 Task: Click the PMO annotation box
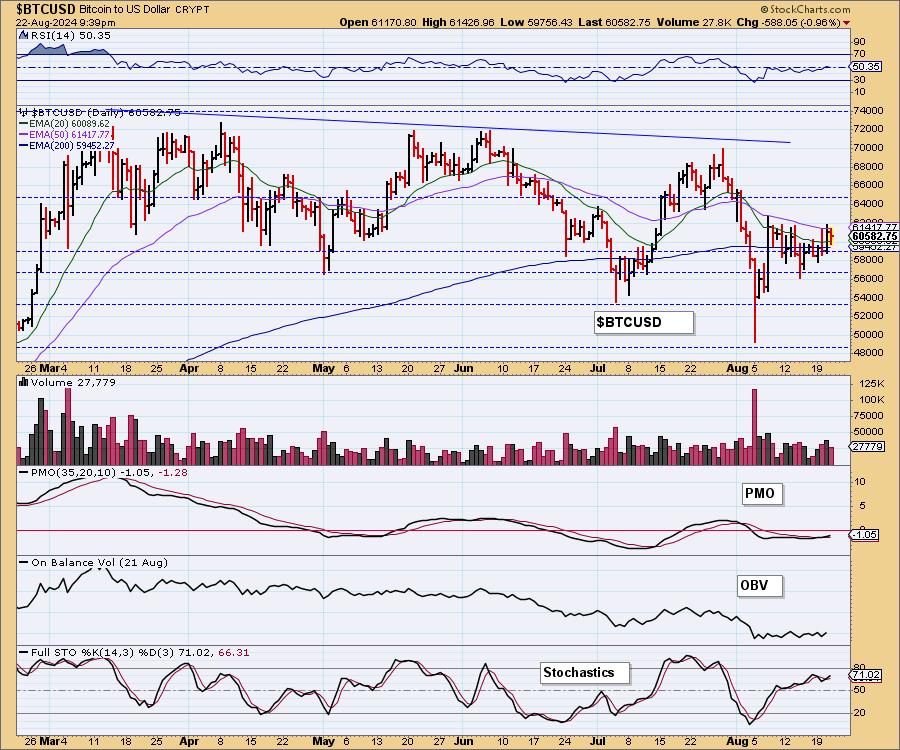tap(760, 493)
